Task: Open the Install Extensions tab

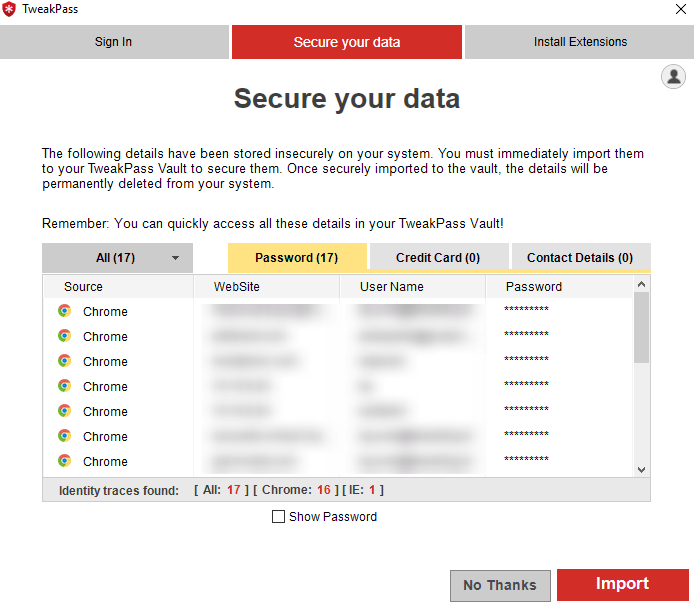Action: tap(580, 42)
